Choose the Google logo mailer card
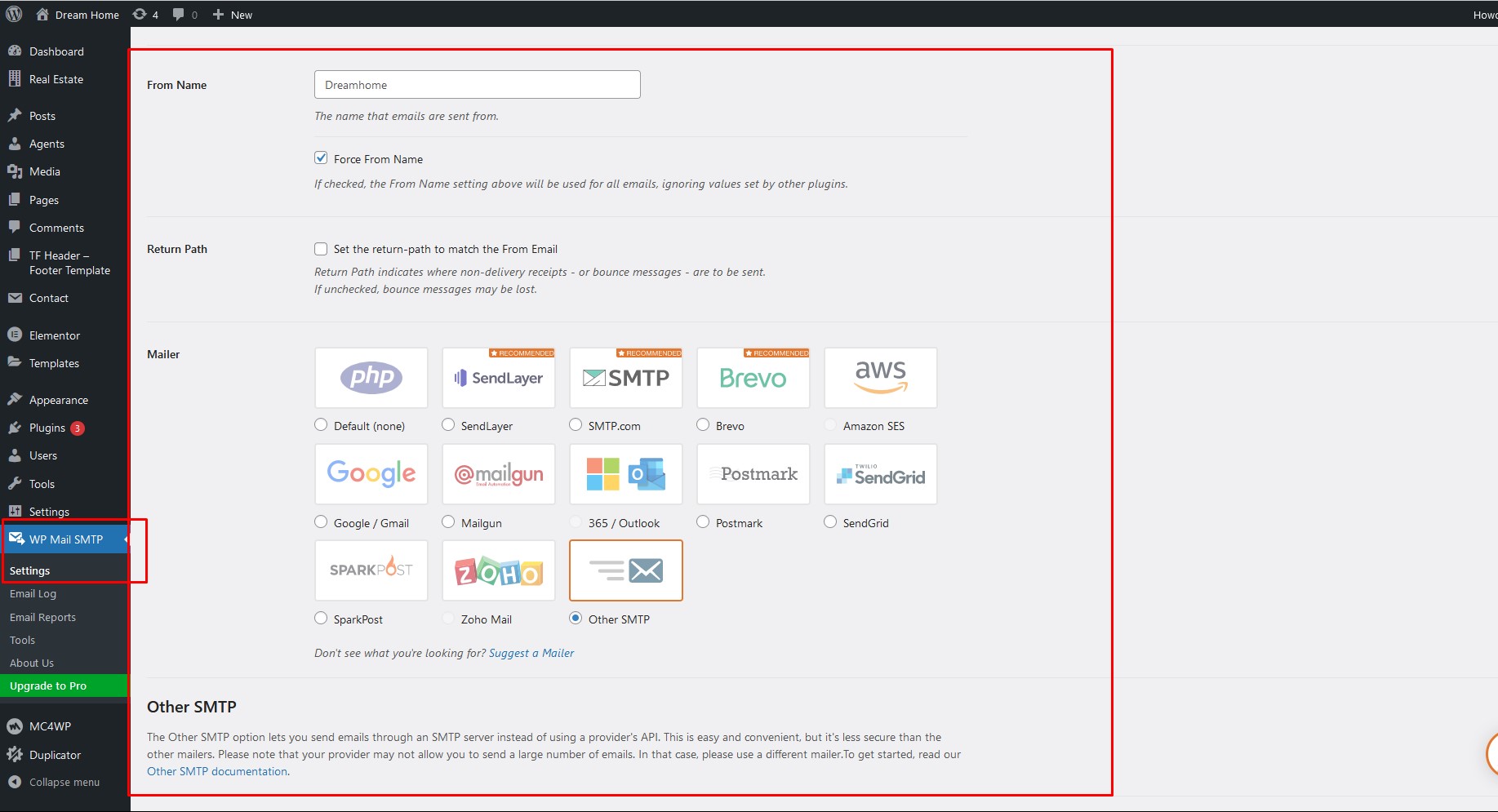The image size is (1498, 812). 371,474
